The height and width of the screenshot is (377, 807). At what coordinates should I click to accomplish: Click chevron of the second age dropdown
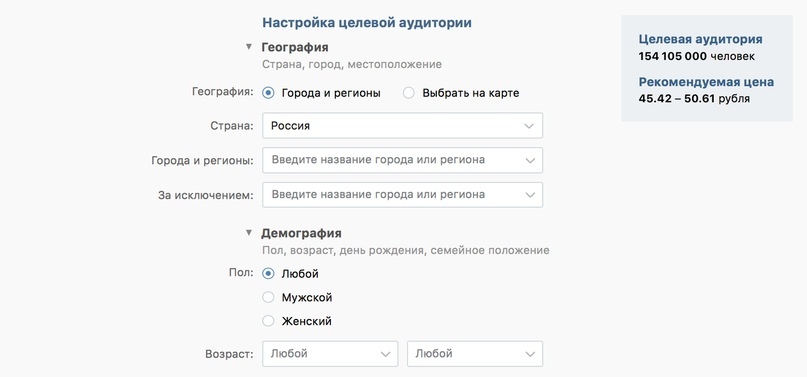click(x=530, y=354)
